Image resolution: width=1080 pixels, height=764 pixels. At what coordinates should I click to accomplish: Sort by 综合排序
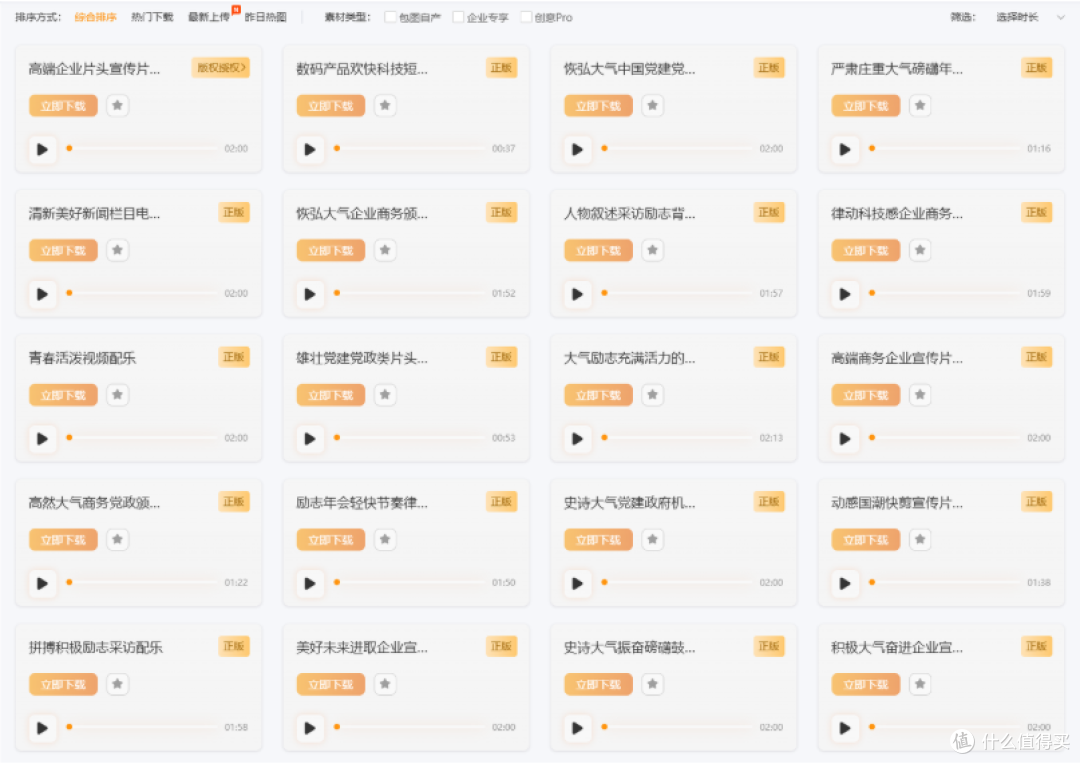pyautogui.click(x=96, y=17)
